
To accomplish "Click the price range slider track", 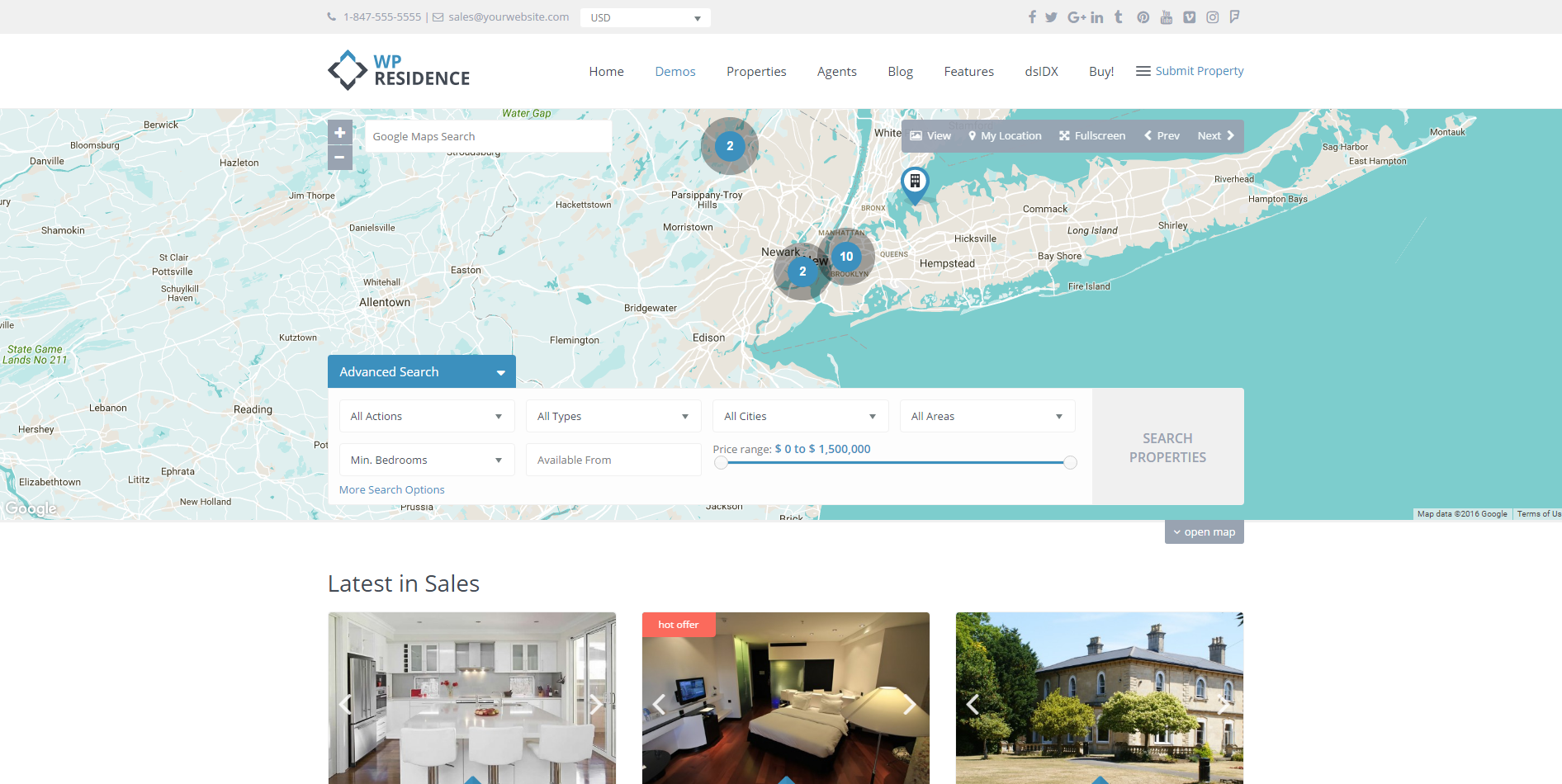I will pos(896,463).
